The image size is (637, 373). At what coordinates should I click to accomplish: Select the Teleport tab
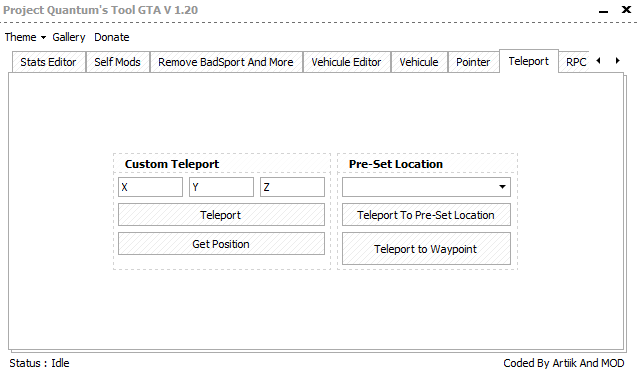click(x=529, y=61)
